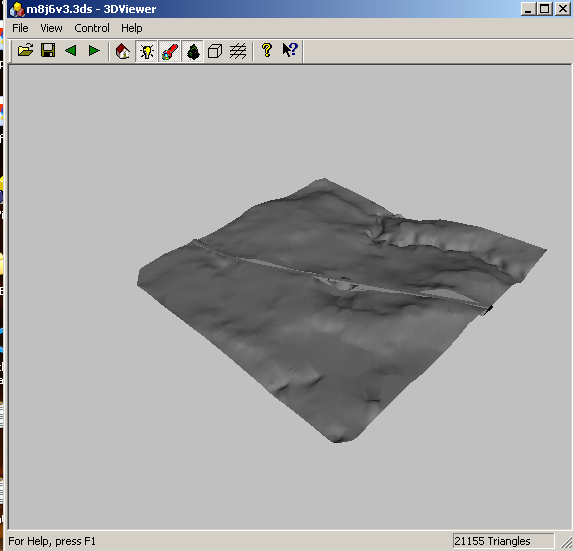Reset view with the home icon
574x551 pixels.
coord(123,51)
